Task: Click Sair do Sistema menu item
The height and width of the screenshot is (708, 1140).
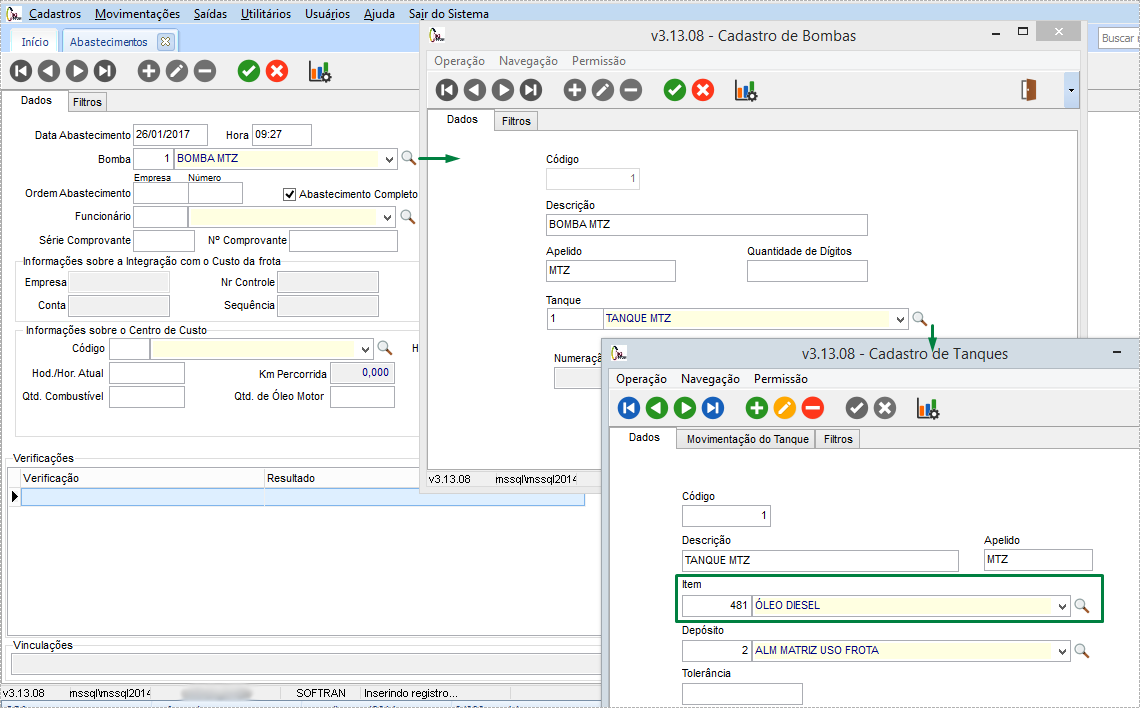Action: click(449, 14)
